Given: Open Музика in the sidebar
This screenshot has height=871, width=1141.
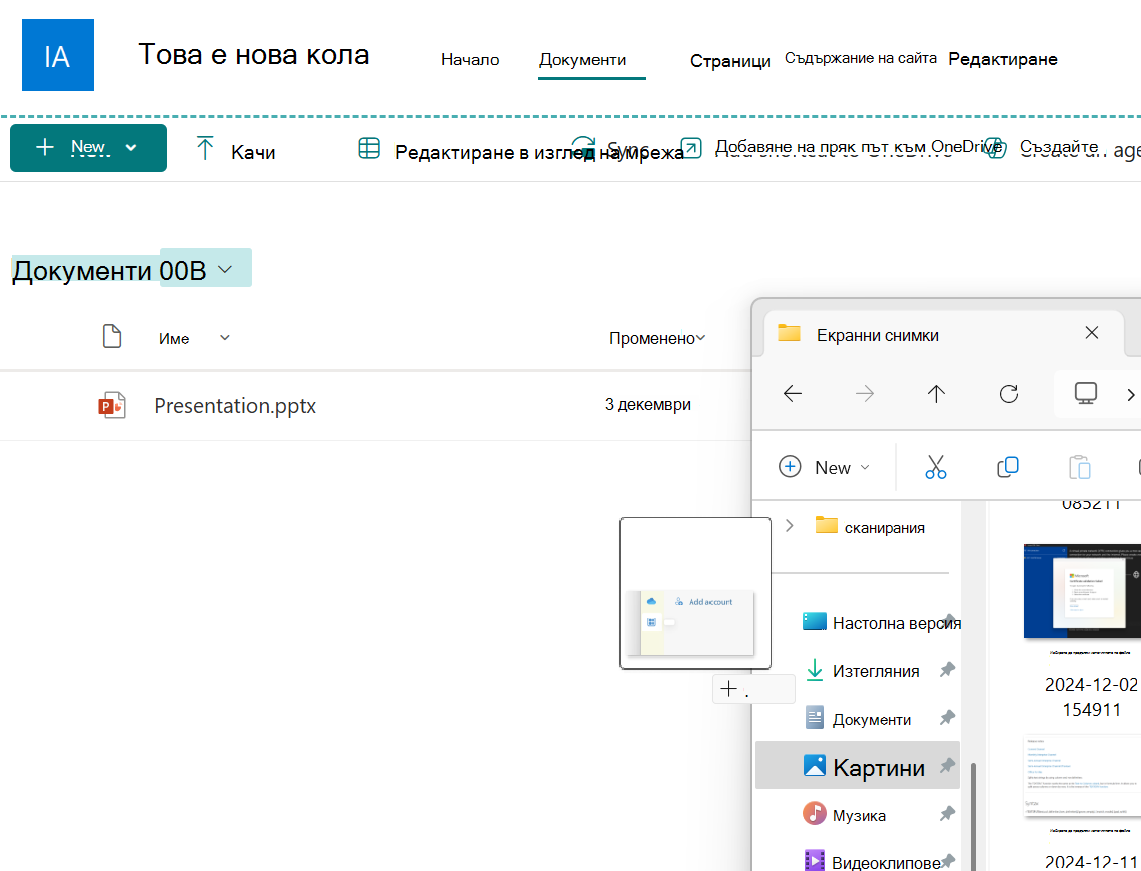Looking at the screenshot, I should click(x=845, y=815).
